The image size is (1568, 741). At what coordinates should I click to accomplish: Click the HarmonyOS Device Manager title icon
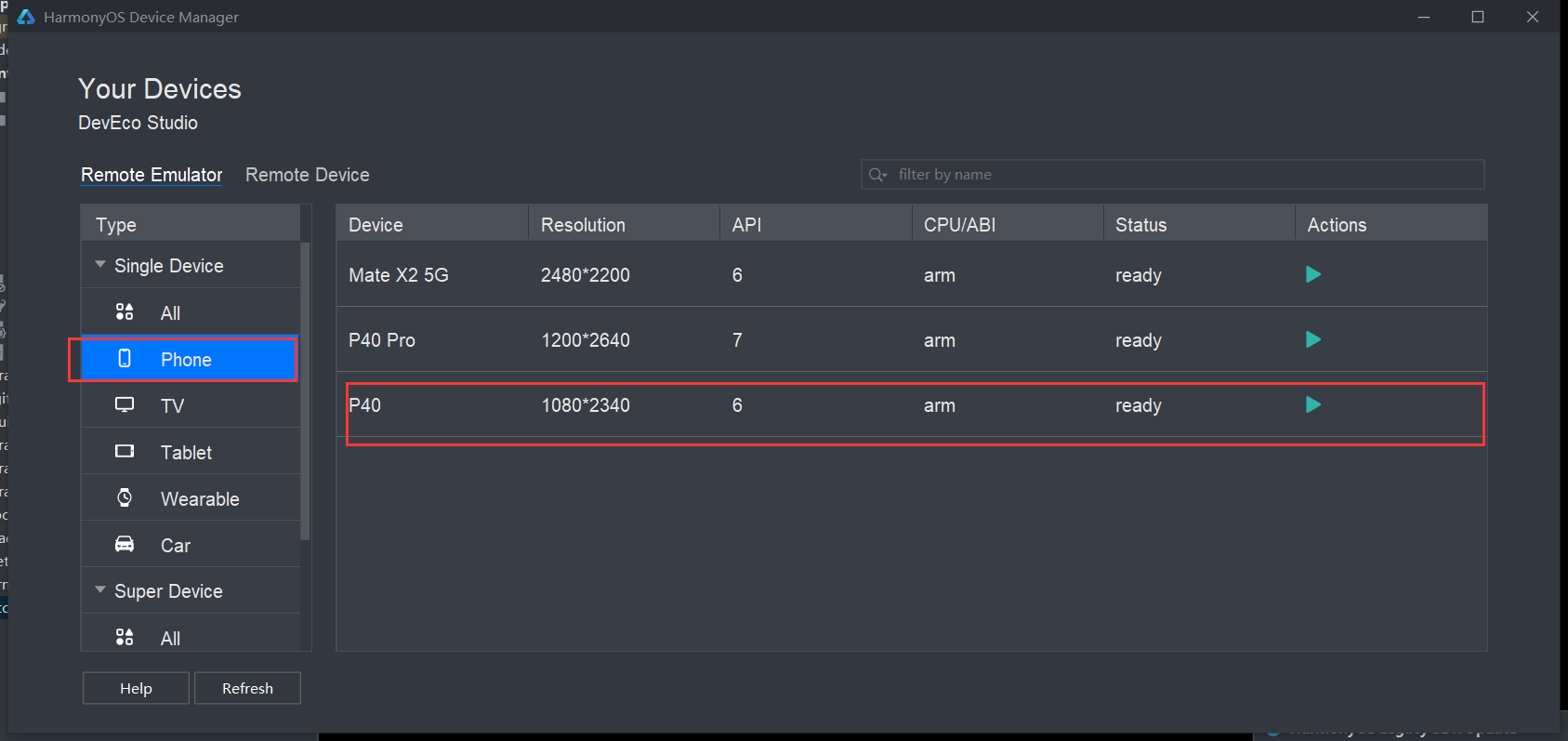(x=26, y=17)
